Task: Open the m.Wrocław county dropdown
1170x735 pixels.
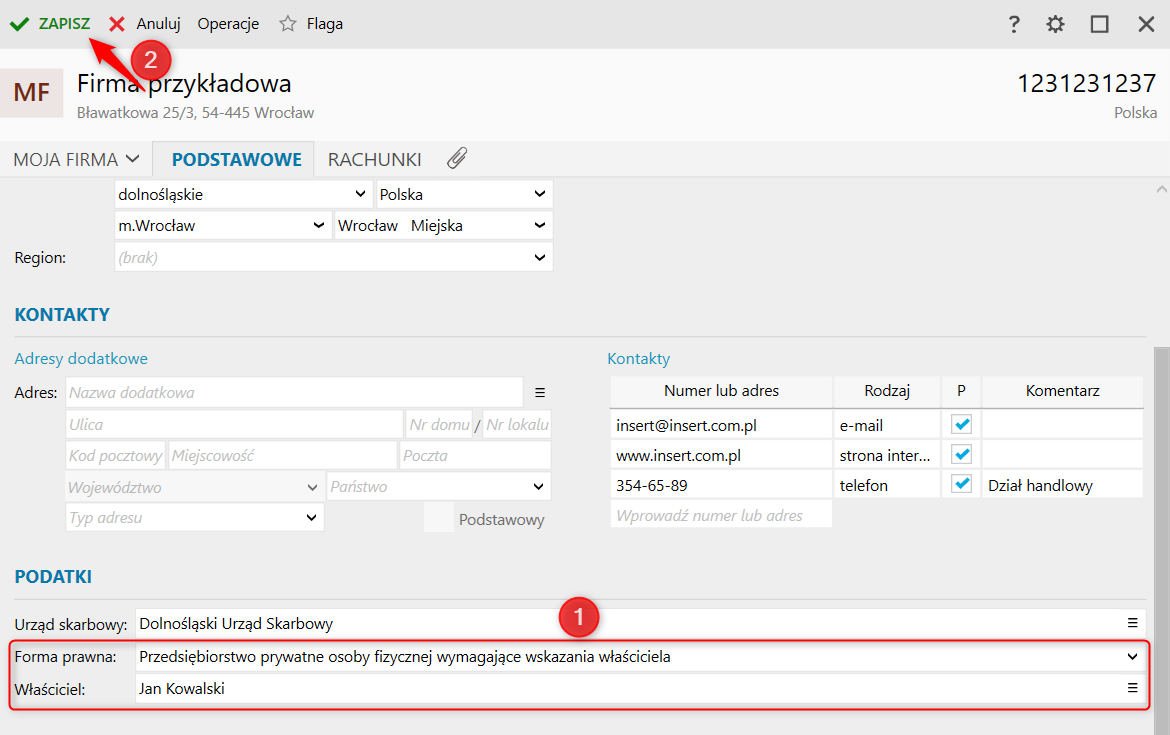Action: point(223,225)
